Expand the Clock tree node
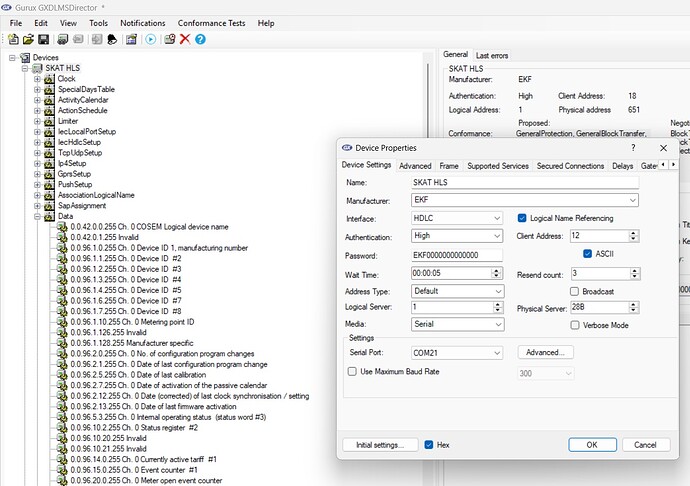Viewport: 690px width, 486px height. click(38, 78)
